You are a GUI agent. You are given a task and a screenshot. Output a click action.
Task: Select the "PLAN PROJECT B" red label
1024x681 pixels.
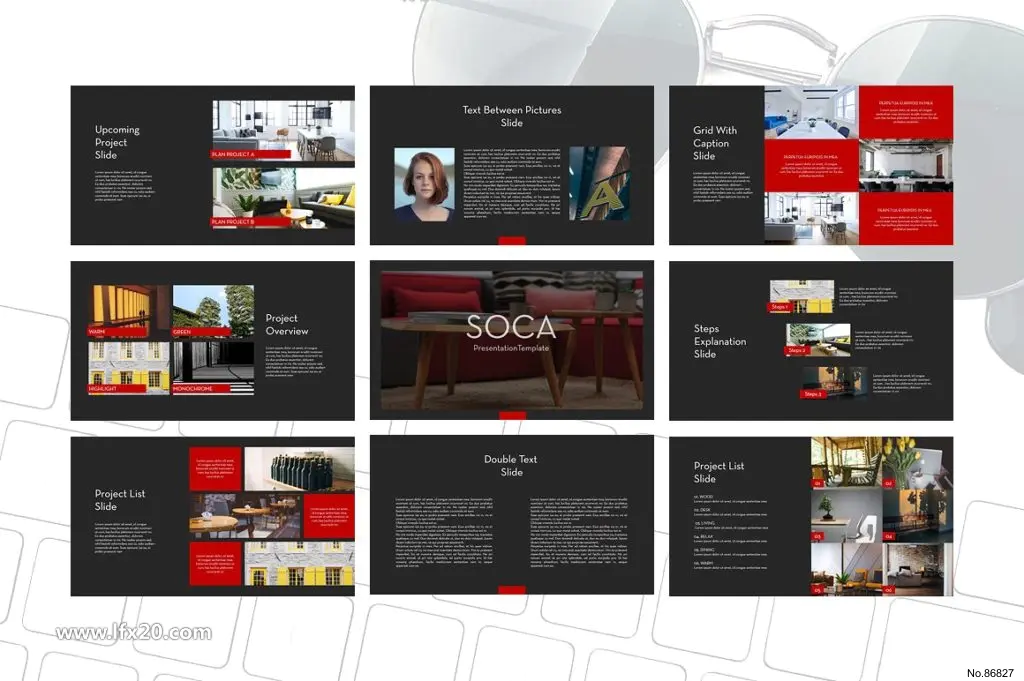point(251,222)
